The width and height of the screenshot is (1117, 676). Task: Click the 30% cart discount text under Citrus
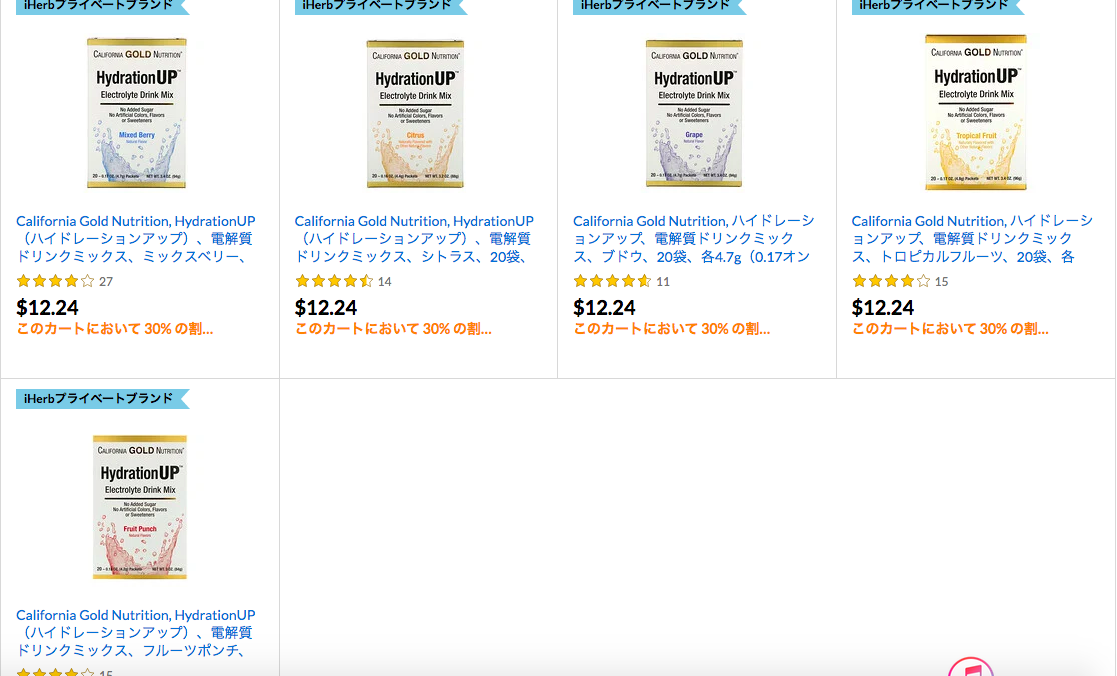coord(393,329)
